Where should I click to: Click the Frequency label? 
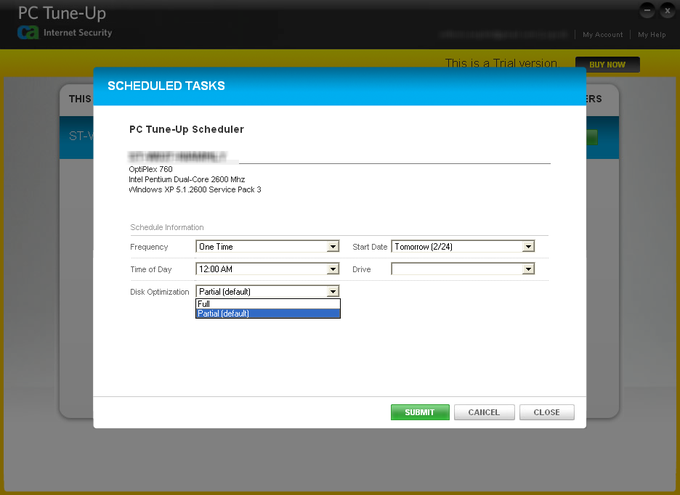[x=149, y=247]
